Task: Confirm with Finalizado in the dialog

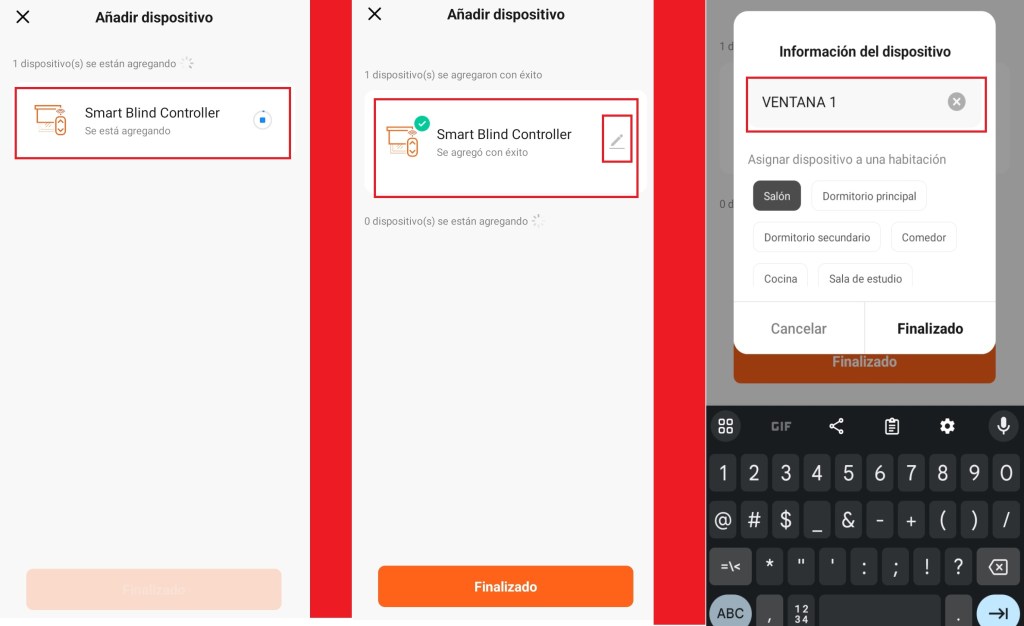Action: coord(930,328)
